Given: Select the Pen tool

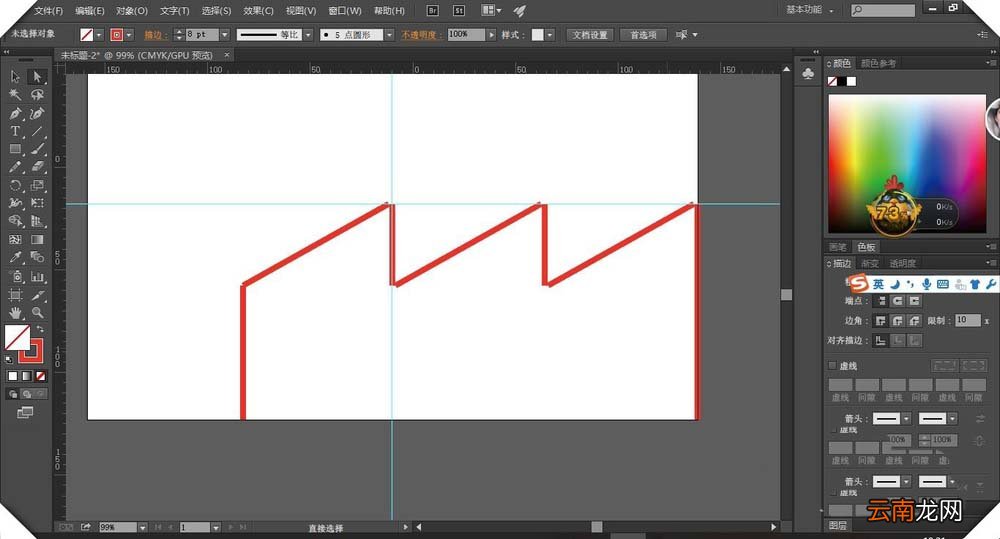Looking at the screenshot, I should pyautogui.click(x=15, y=114).
